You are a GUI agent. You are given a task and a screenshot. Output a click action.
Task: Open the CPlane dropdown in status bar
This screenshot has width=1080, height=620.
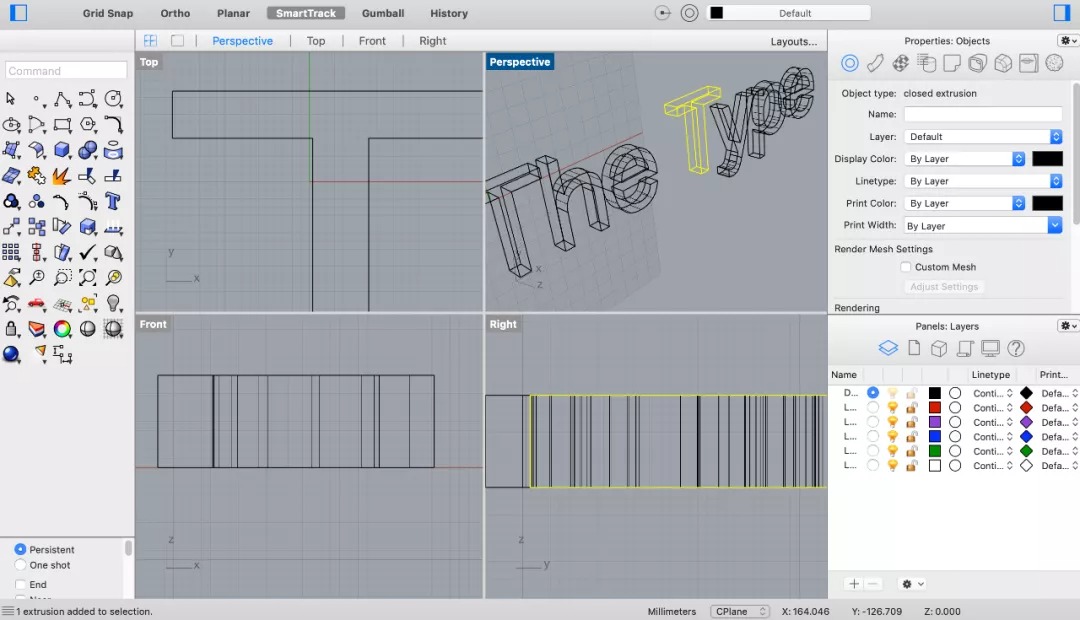pyautogui.click(x=740, y=611)
